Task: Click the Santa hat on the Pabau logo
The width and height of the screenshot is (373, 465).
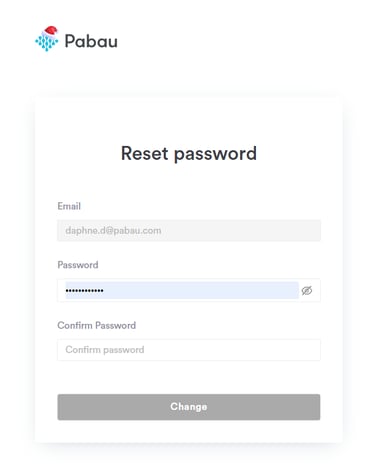Action: point(51,30)
